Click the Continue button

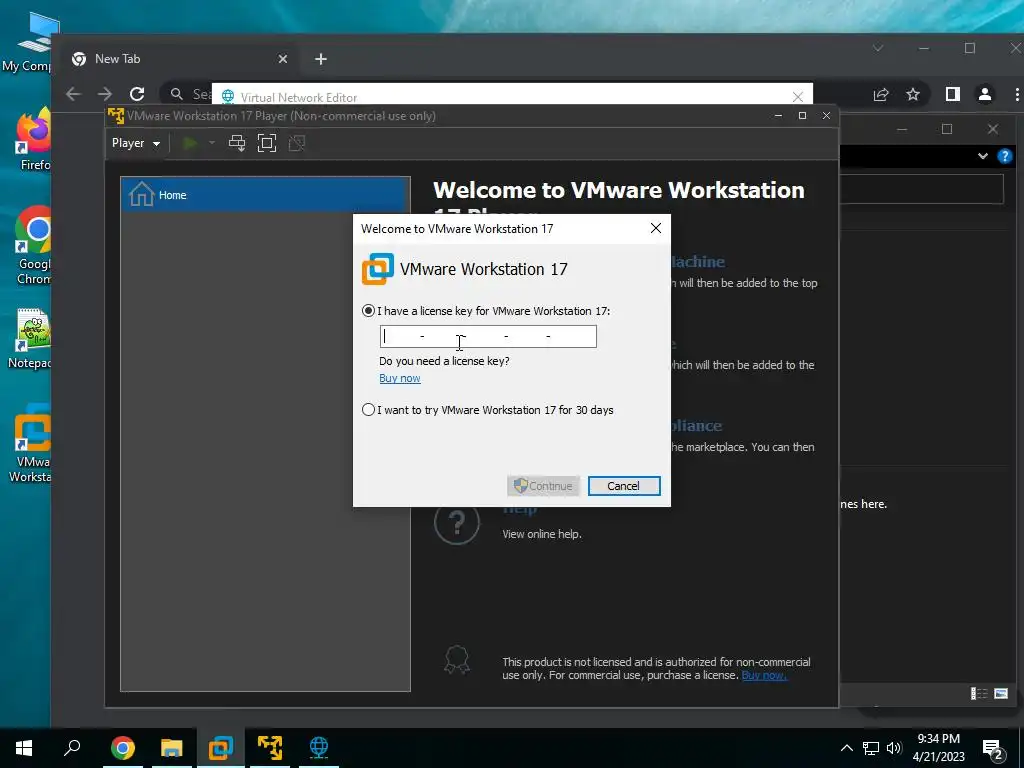[x=543, y=486]
